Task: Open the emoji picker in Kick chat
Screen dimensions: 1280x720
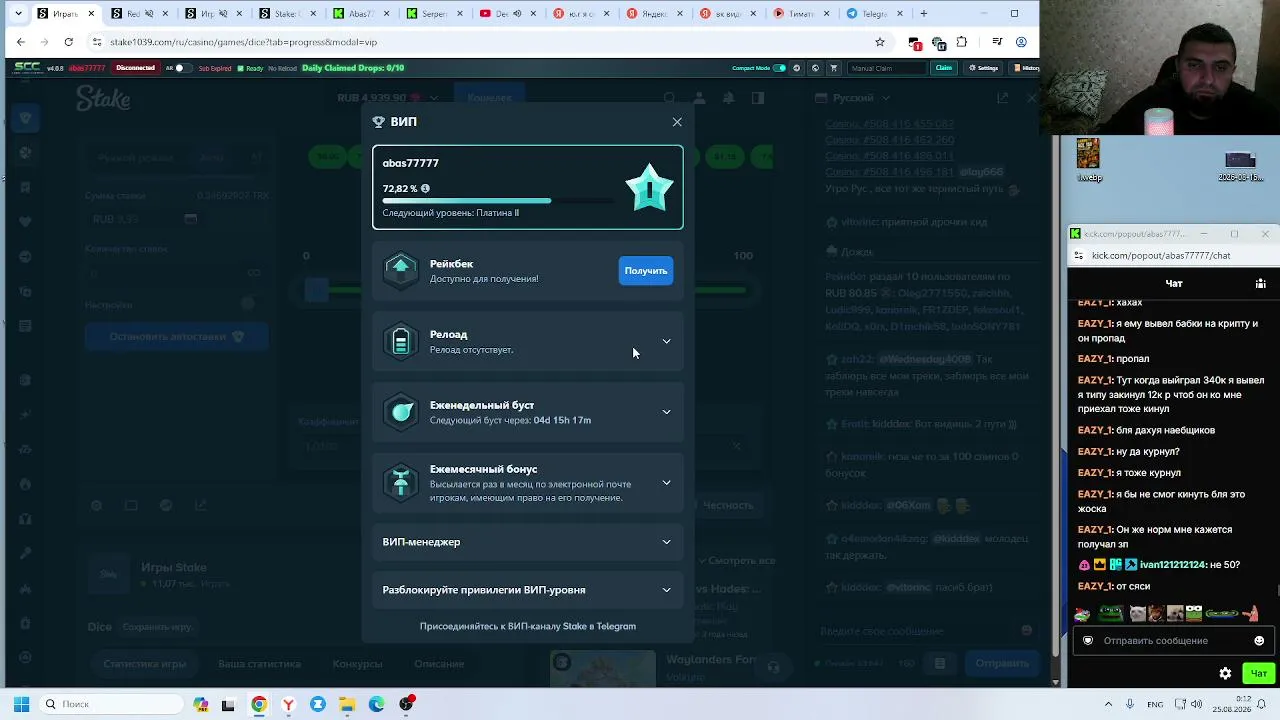Action: click(x=1259, y=641)
